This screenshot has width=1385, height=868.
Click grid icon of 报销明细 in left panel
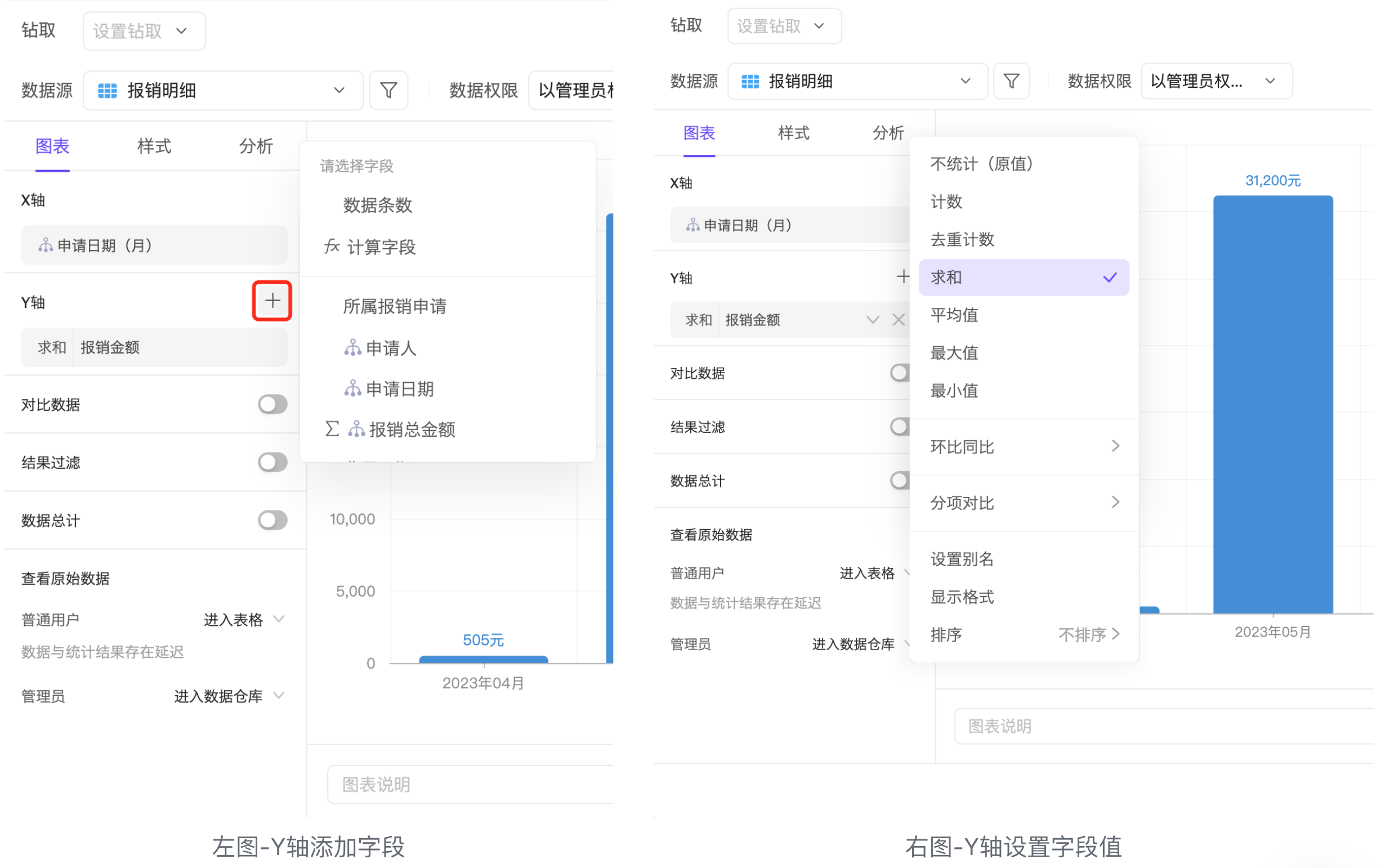point(108,91)
